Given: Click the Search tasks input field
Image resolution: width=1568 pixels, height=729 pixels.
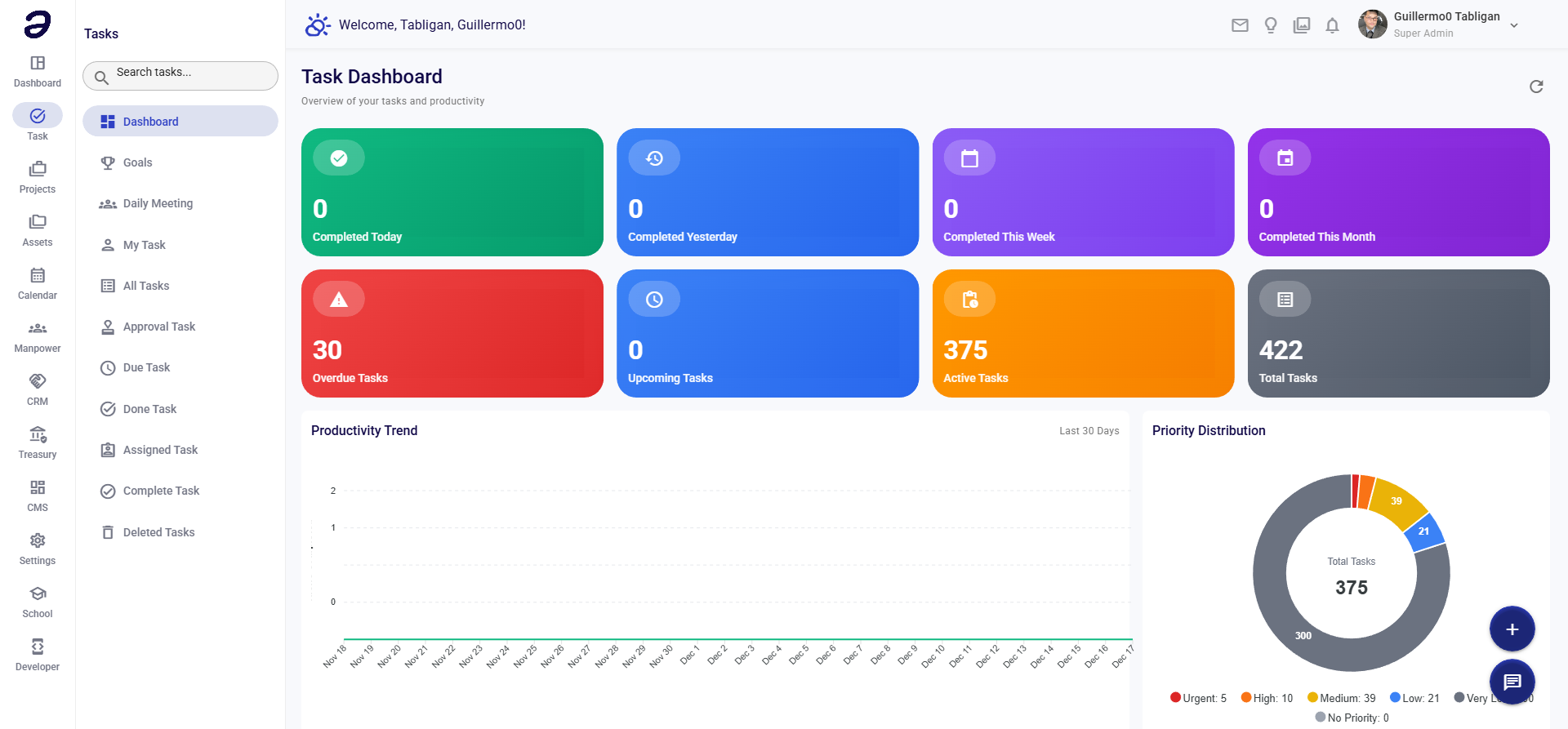Looking at the screenshot, I should tap(180, 76).
